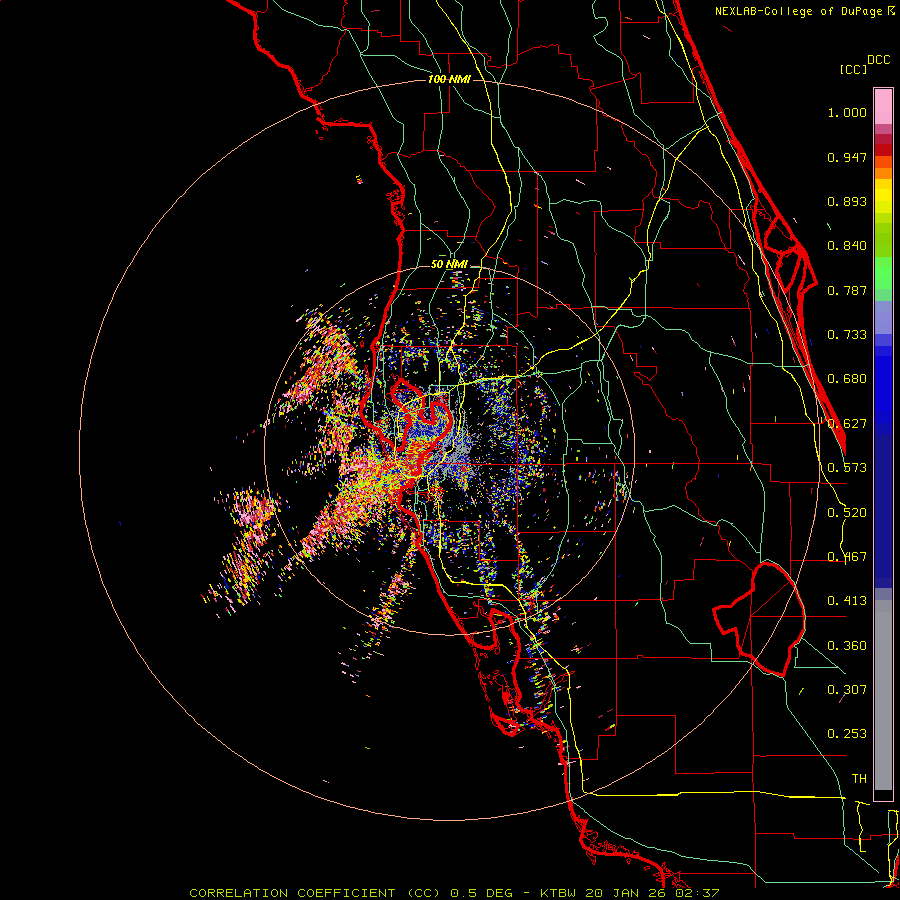The image size is (900, 900).
Task: Select the 0.947 scale value
Action: coord(847,157)
